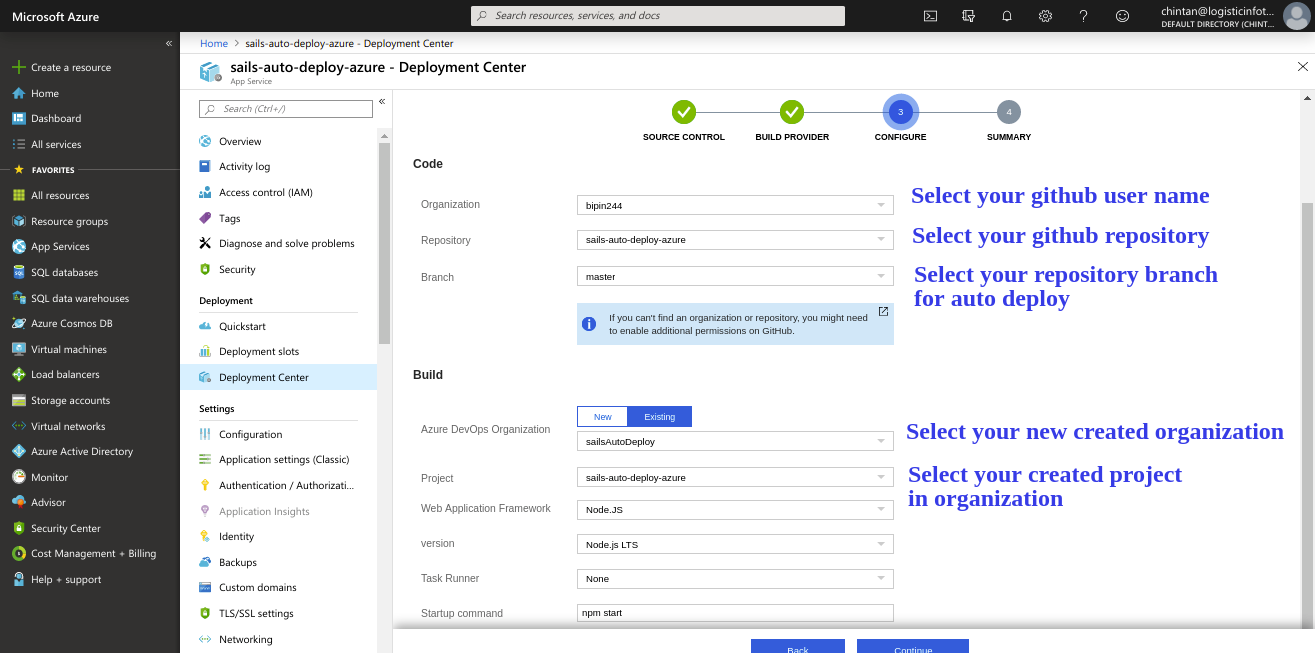This screenshot has height=653, width=1315.
Task: Collapse the resource menu with double chevron
Action: (382, 101)
